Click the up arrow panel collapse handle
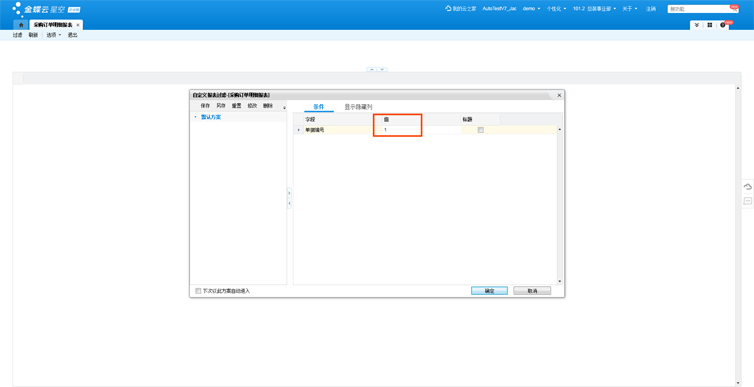Viewport: 754px width, 387px height. click(x=371, y=69)
